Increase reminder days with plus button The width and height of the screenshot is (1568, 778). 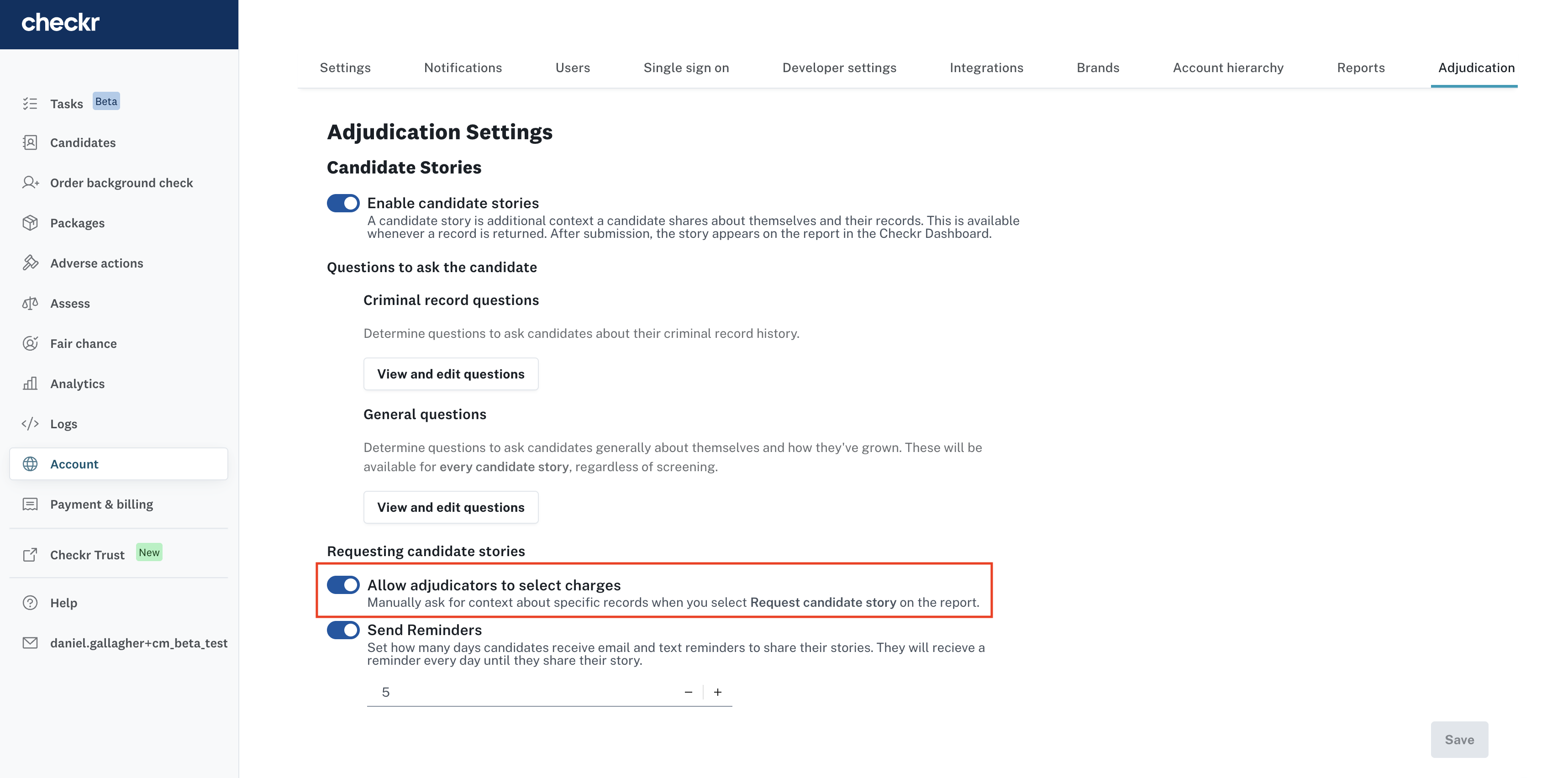pyautogui.click(x=718, y=692)
